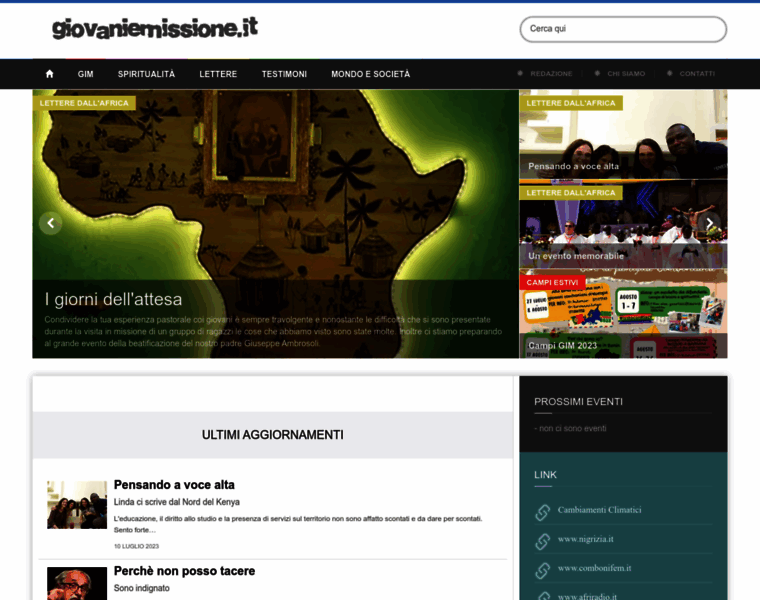This screenshot has height=600, width=760.
Task: Select the LETTERE DALL'AFRICA tag above the 'Pensando a voce alta' card
Action: click(571, 103)
